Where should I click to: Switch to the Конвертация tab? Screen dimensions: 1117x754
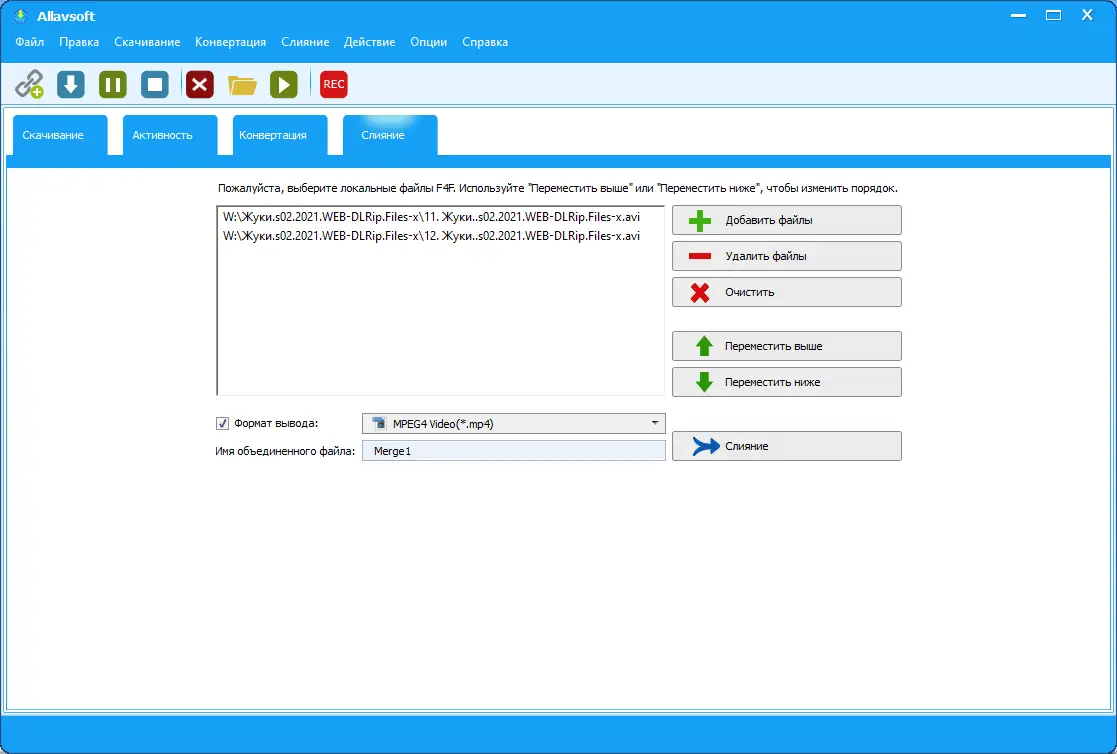click(280, 135)
